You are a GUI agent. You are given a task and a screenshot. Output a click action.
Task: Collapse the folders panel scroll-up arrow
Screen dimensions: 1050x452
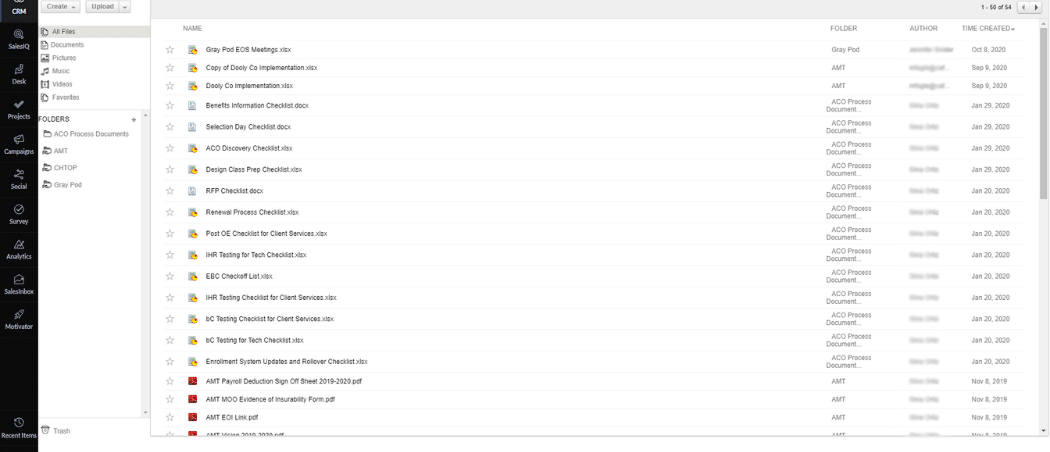click(x=145, y=116)
